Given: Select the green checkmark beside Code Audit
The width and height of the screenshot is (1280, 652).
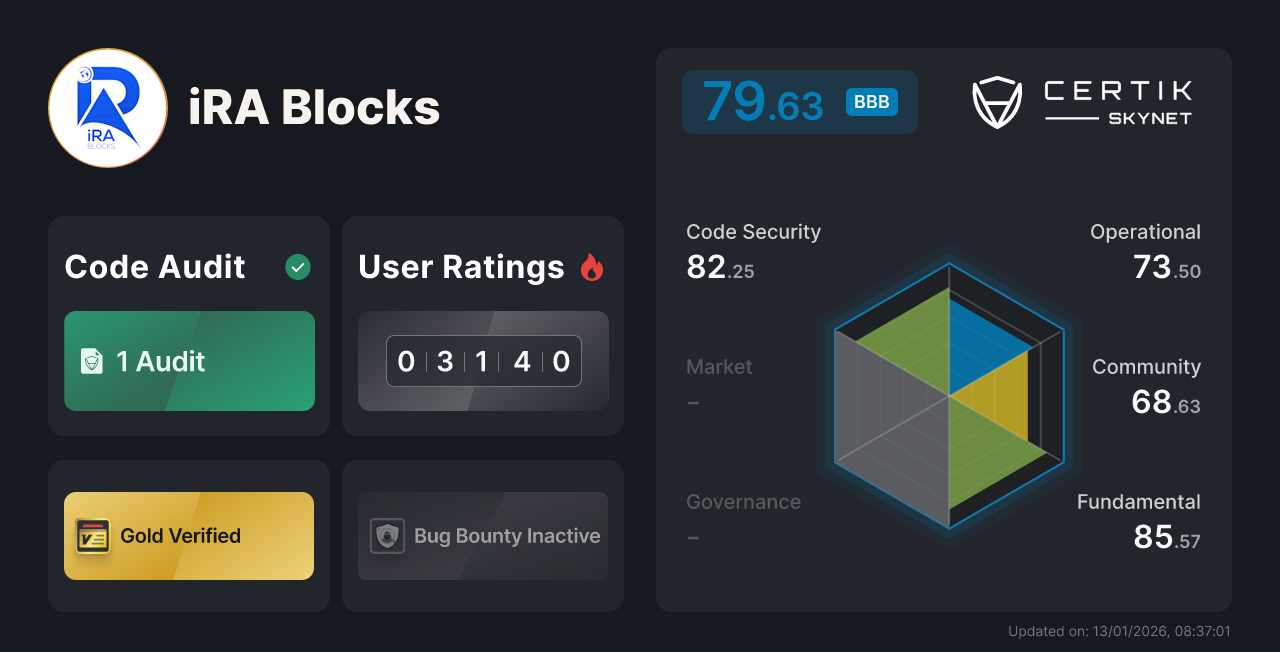Looking at the screenshot, I should pos(297,266).
